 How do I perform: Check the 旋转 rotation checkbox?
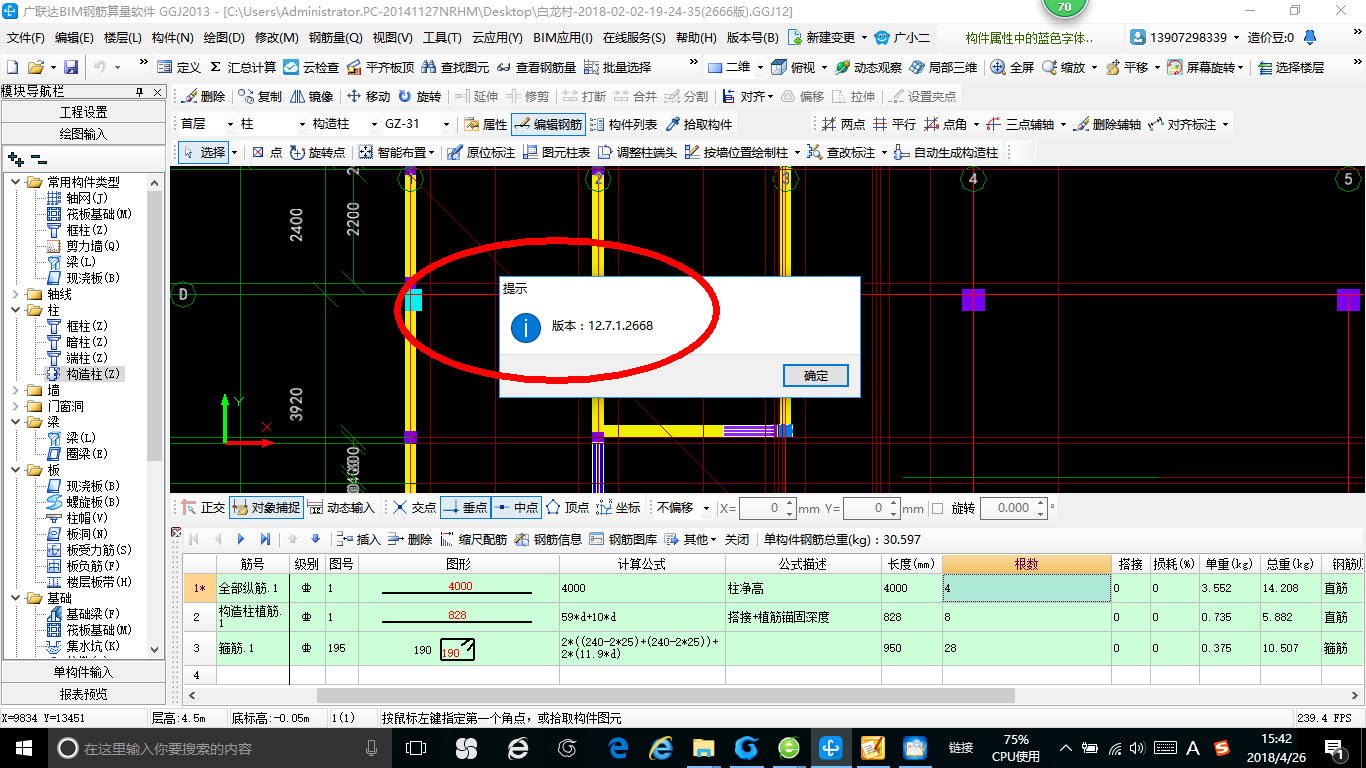(938, 508)
